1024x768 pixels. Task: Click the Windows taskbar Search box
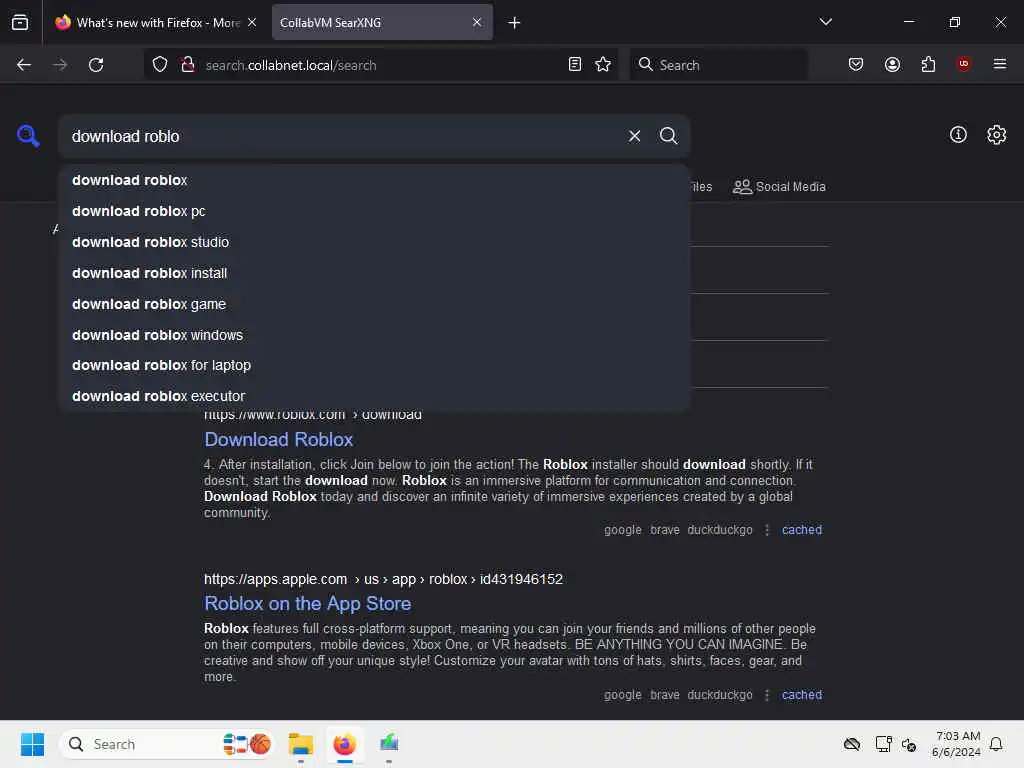click(x=167, y=744)
